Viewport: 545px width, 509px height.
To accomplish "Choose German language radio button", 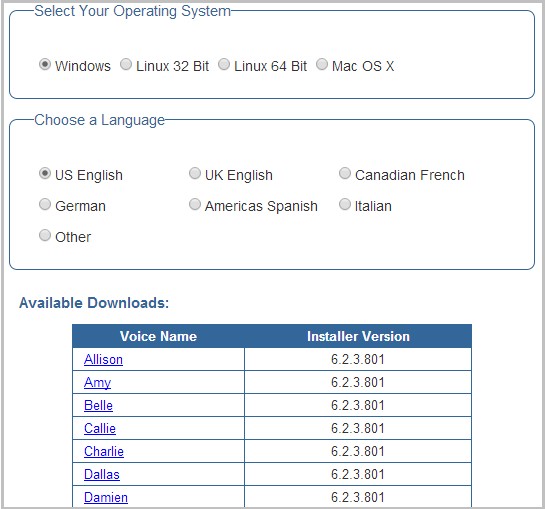I will 44,204.
